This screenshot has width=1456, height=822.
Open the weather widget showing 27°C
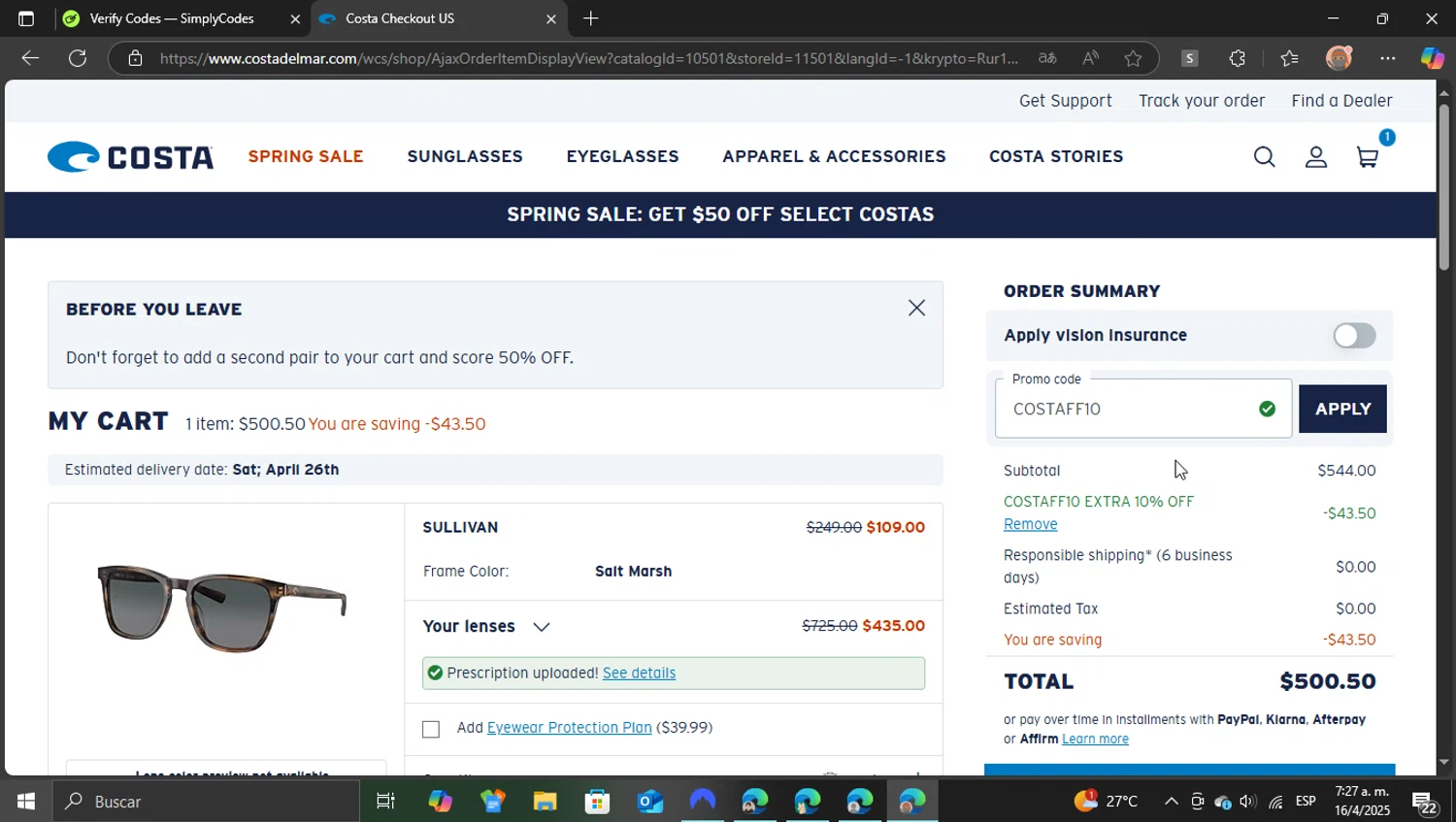(1106, 802)
